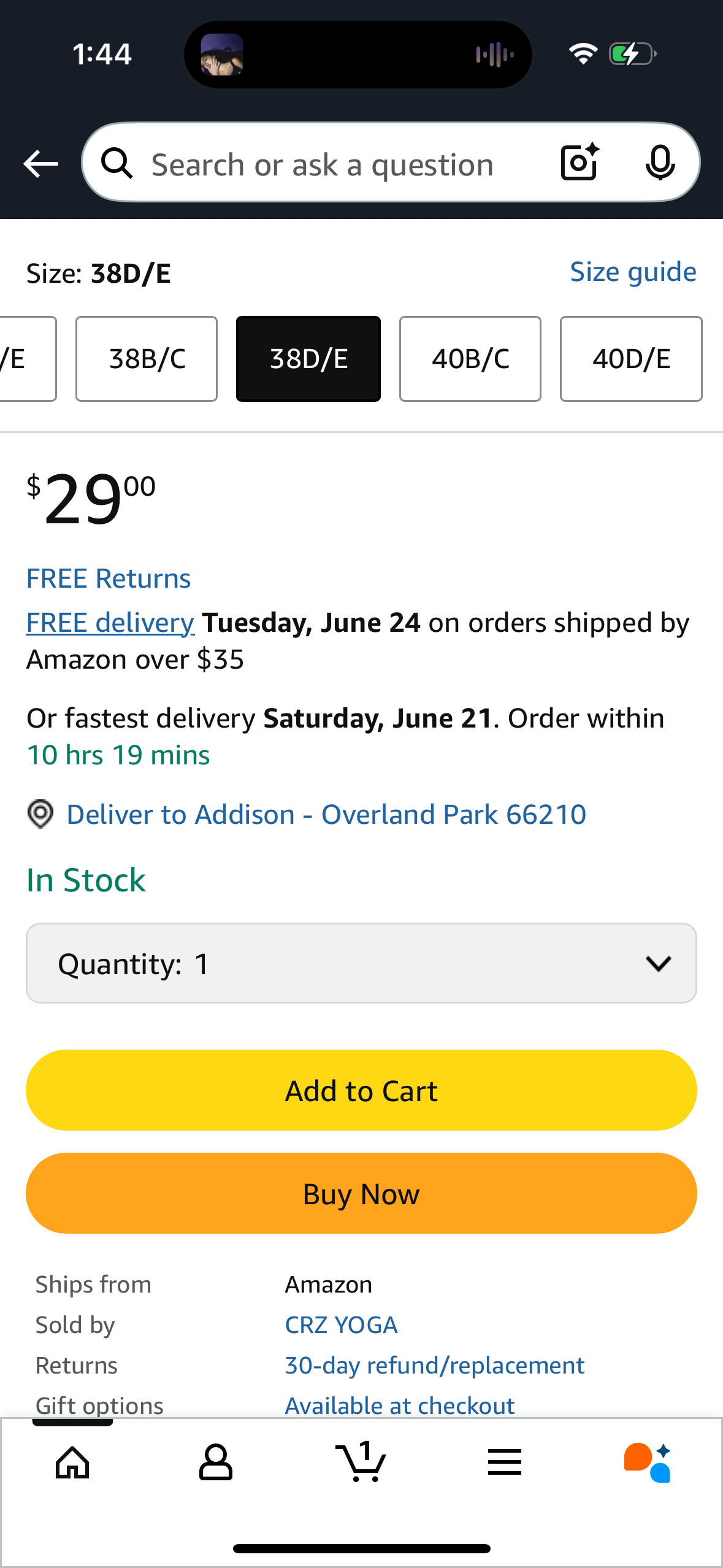The width and height of the screenshot is (723, 1568).
Task: Select size 40B/C
Action: point(470,359)
